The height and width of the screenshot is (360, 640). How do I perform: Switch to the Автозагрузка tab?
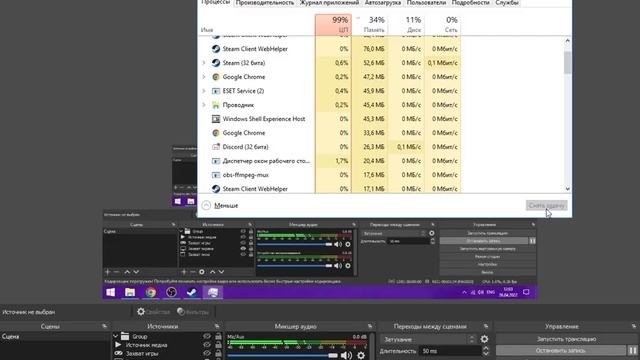click(x=383, y=3)
